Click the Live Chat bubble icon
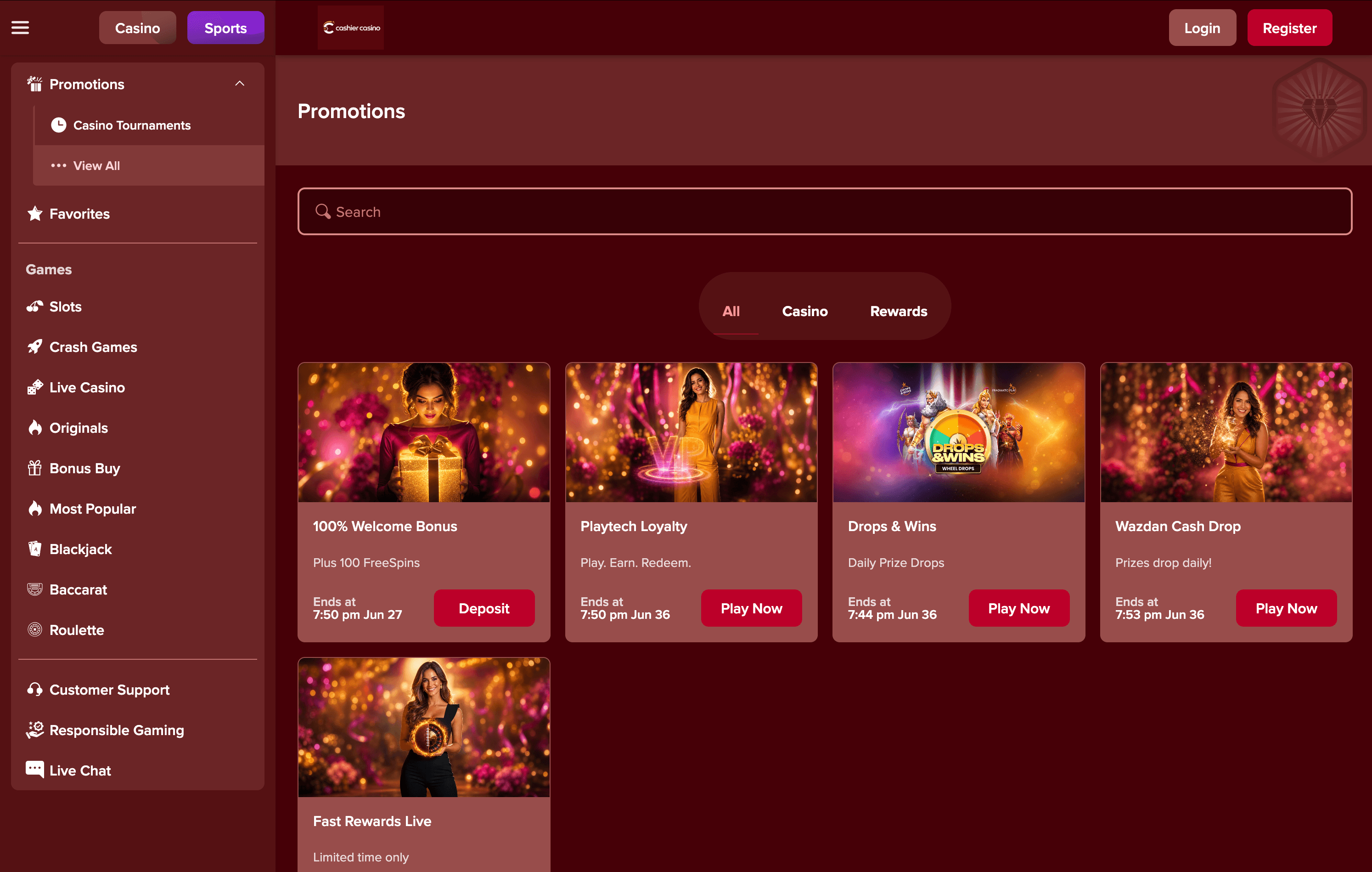Screen dimensions: 1372x872 pos(35,770)
